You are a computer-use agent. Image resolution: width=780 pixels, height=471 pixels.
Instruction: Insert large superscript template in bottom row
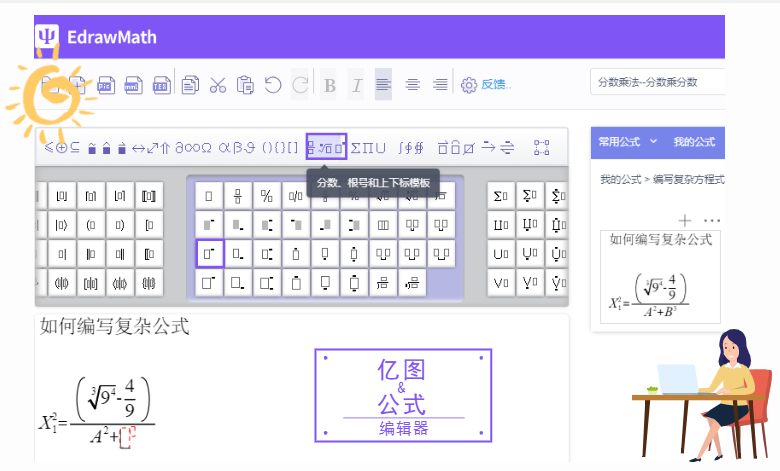click(209, 283)
